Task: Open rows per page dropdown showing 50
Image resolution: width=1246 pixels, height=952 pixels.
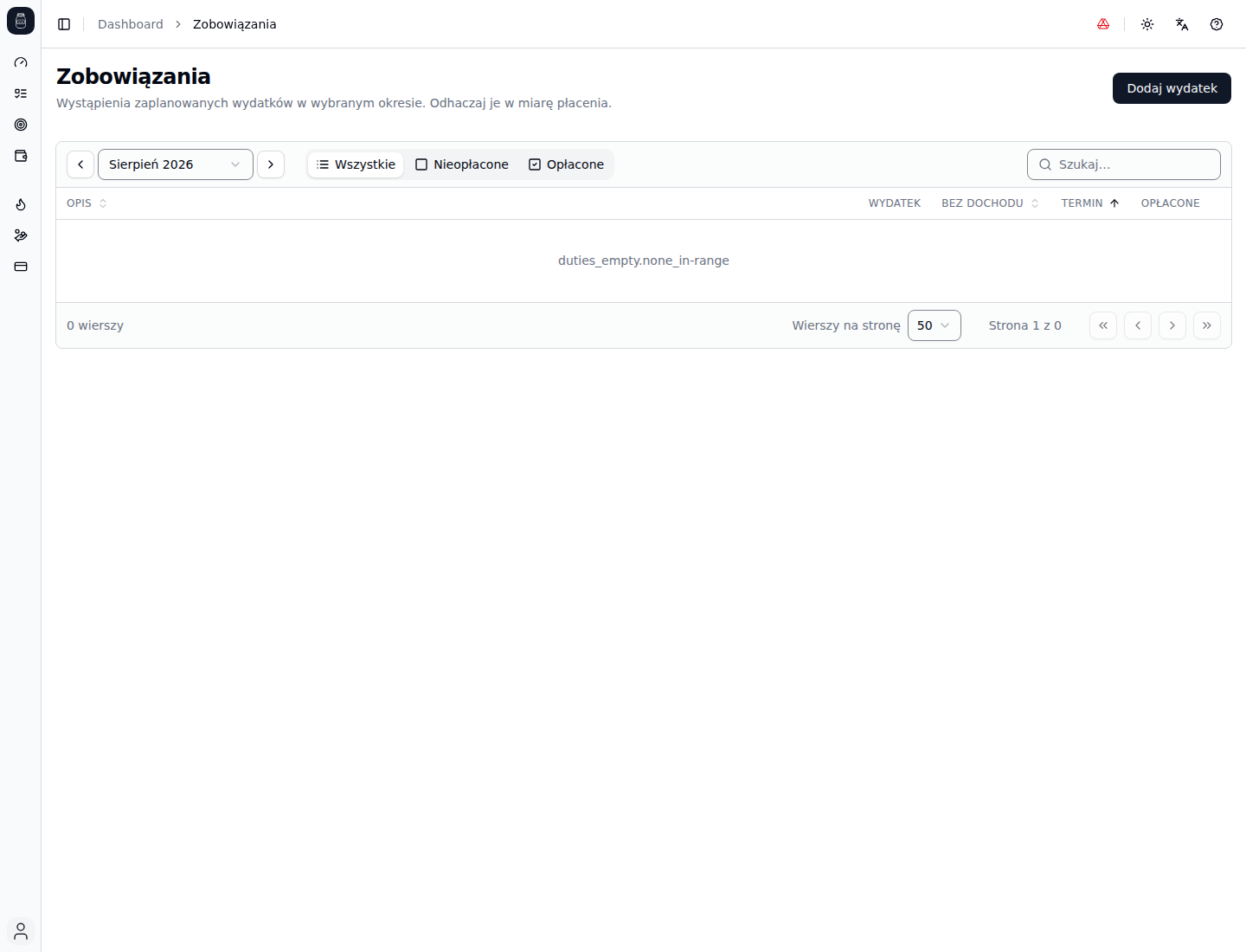Action: pyautogui.click(x=934, y=325)
